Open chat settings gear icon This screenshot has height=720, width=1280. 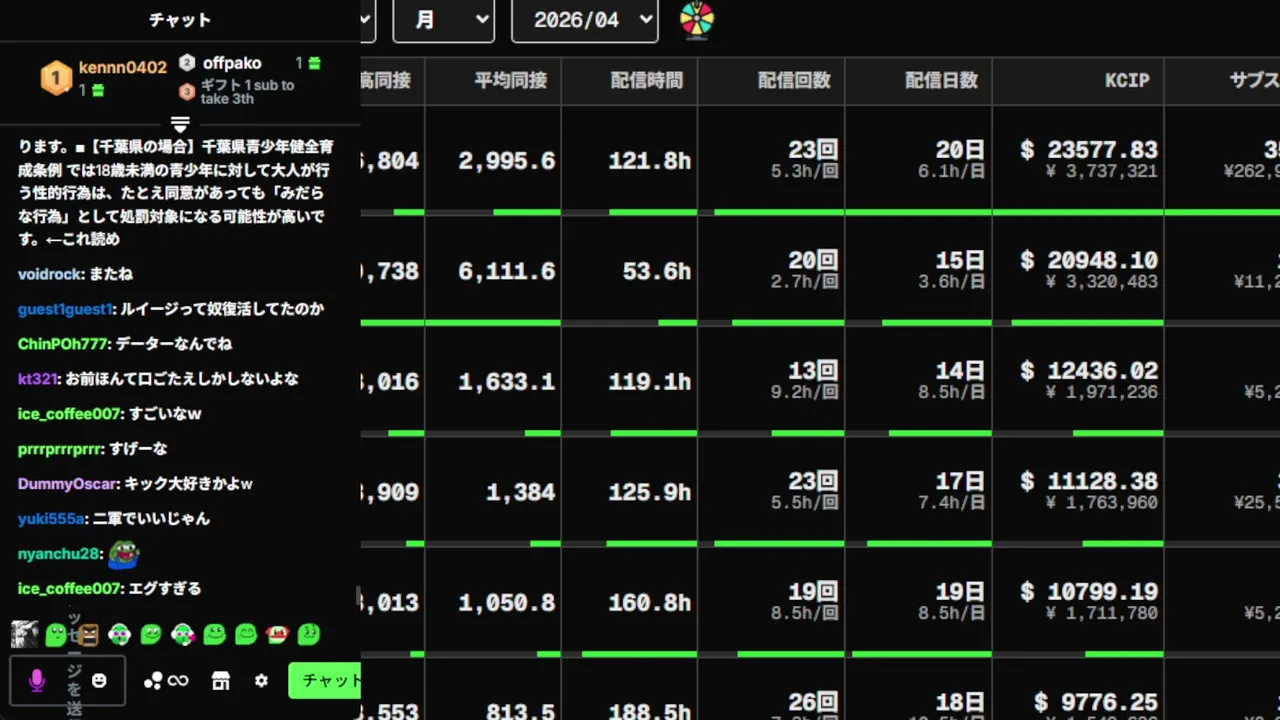261,681
